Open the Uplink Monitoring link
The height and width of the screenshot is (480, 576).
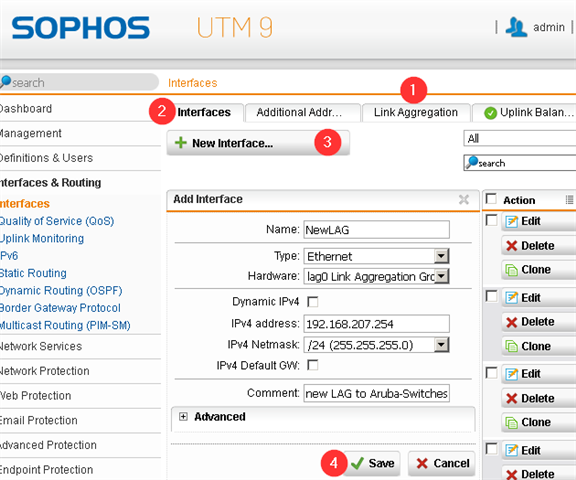point(42,239)
